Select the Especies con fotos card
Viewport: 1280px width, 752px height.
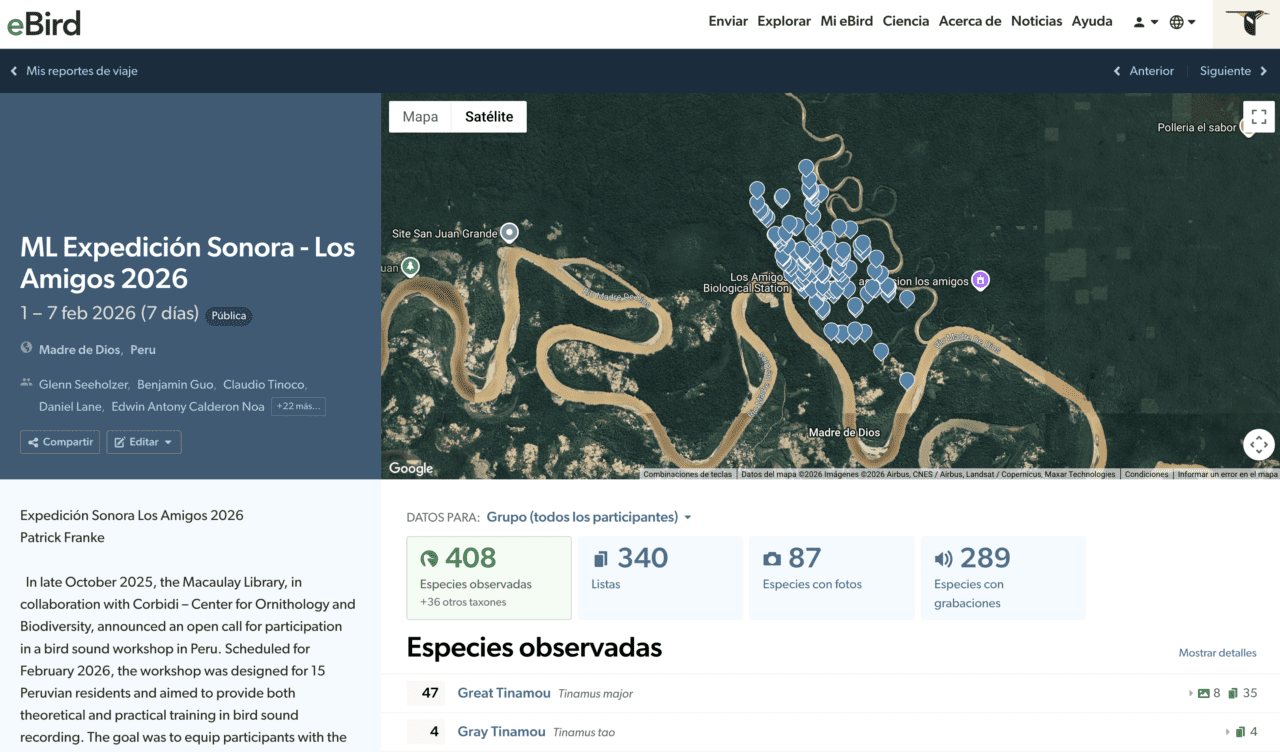[x=831, y=577]
